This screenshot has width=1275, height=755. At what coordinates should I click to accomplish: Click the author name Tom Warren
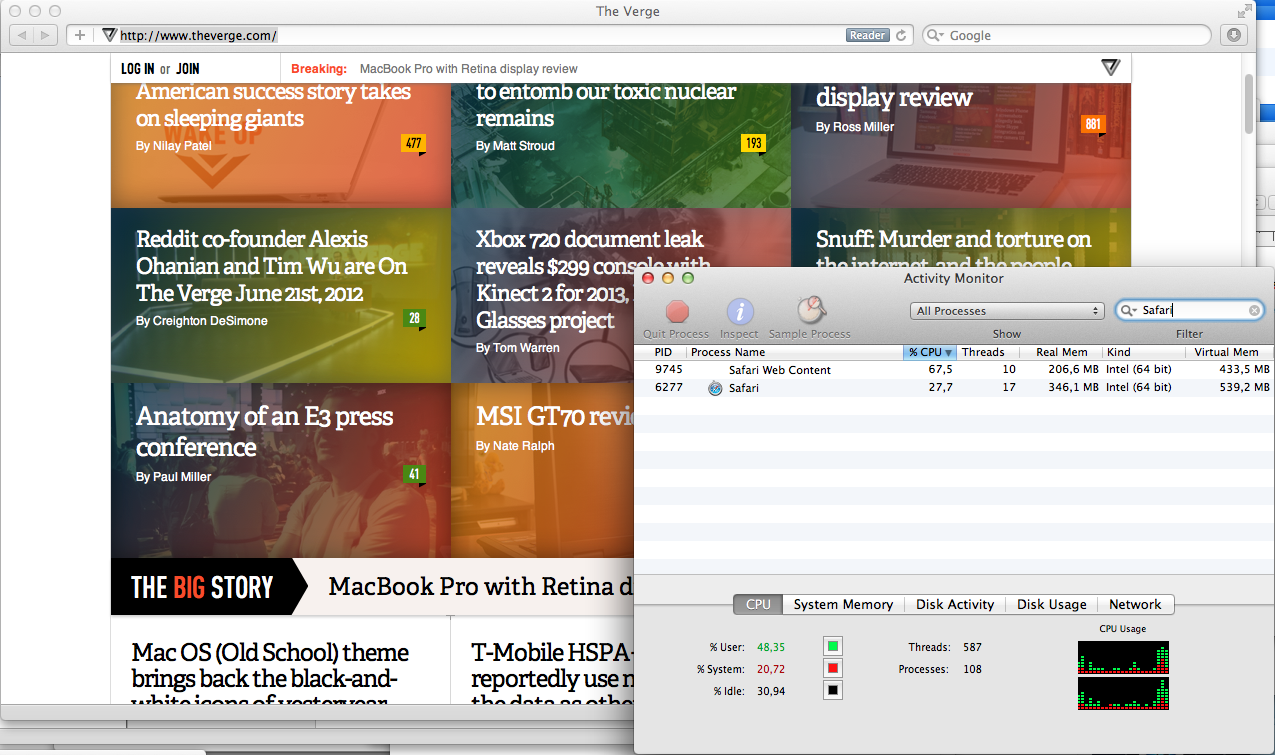click(x=526, y=348)
